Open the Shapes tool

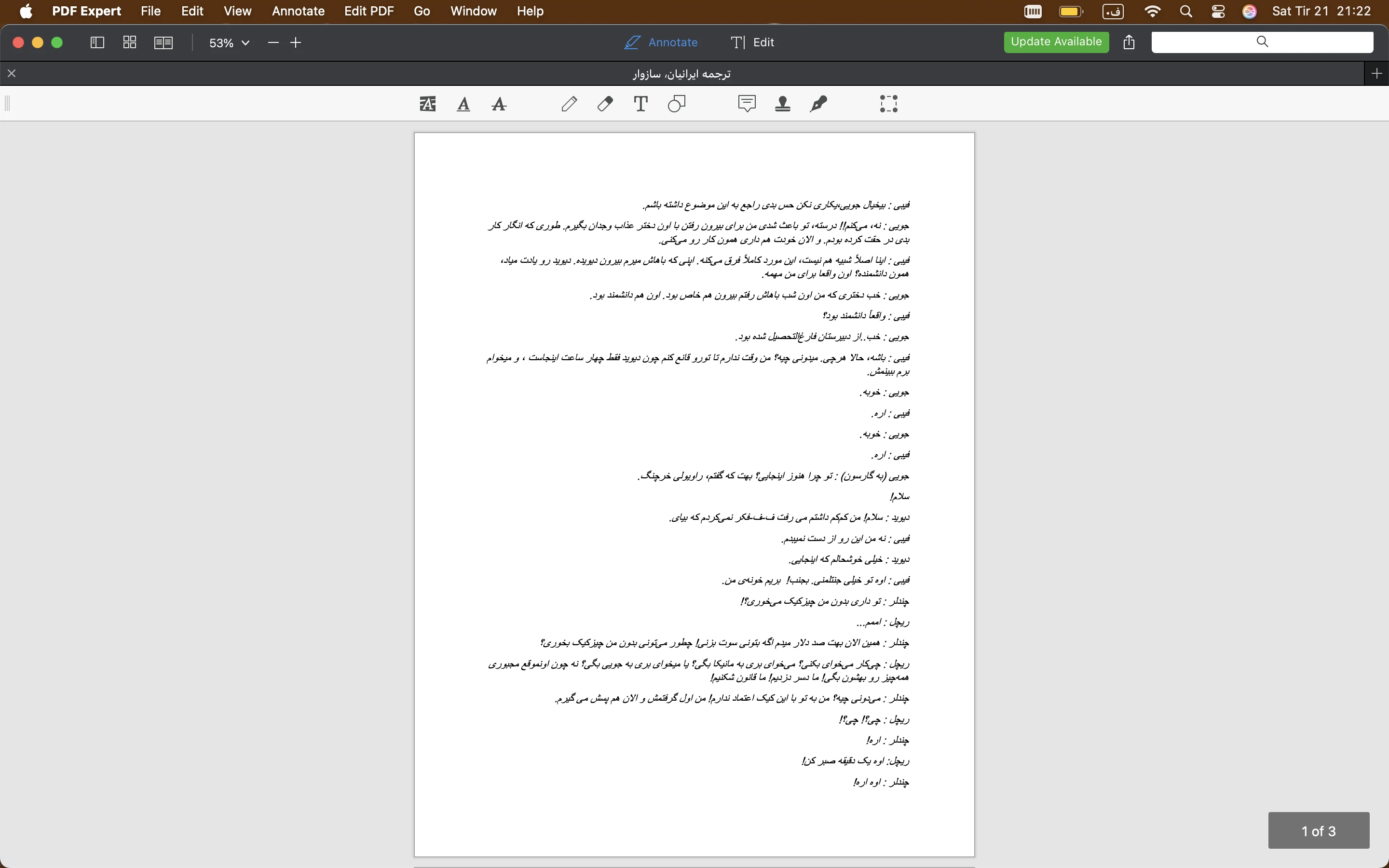tap(677, 104)
